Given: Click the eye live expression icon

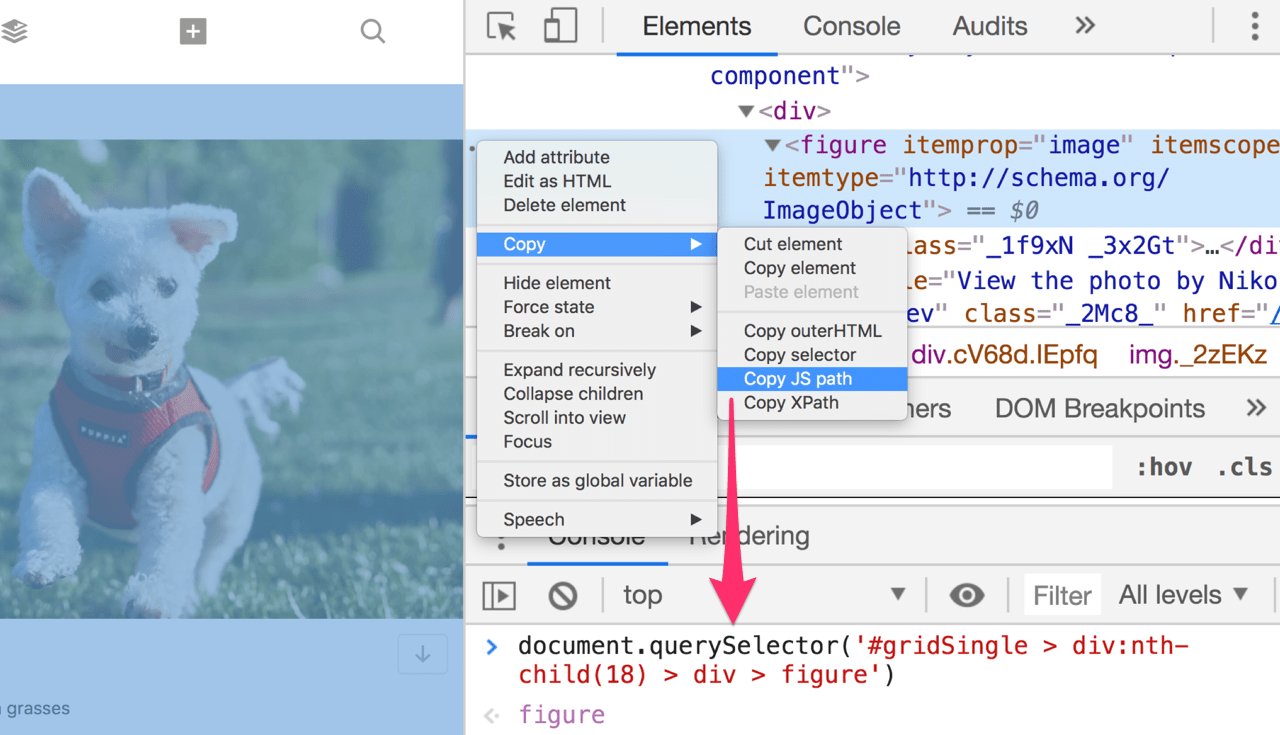Looking at the screenshot, I should coord(966,596).
